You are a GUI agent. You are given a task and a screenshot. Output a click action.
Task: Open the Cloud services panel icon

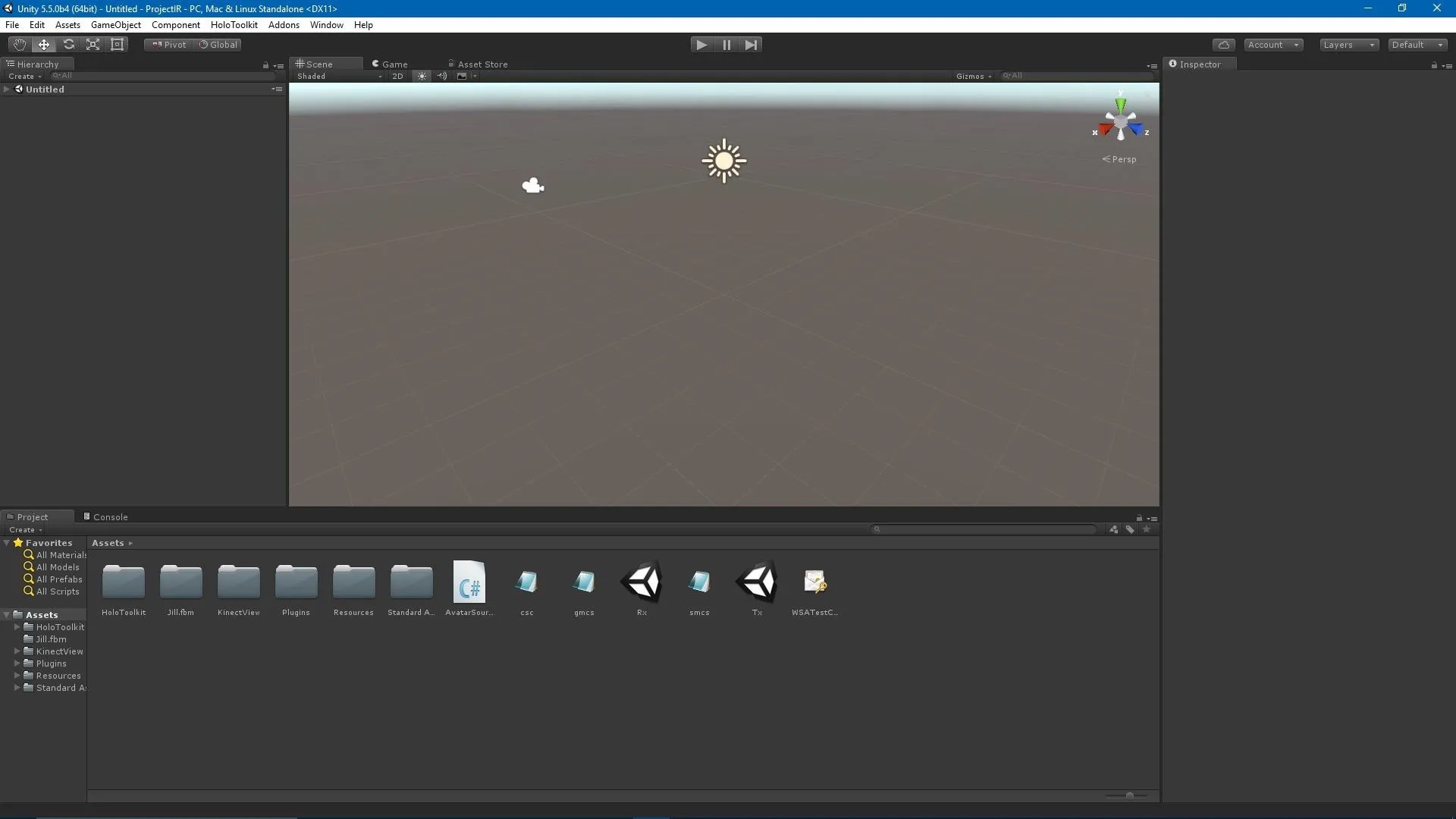(x=1223, y=45)
